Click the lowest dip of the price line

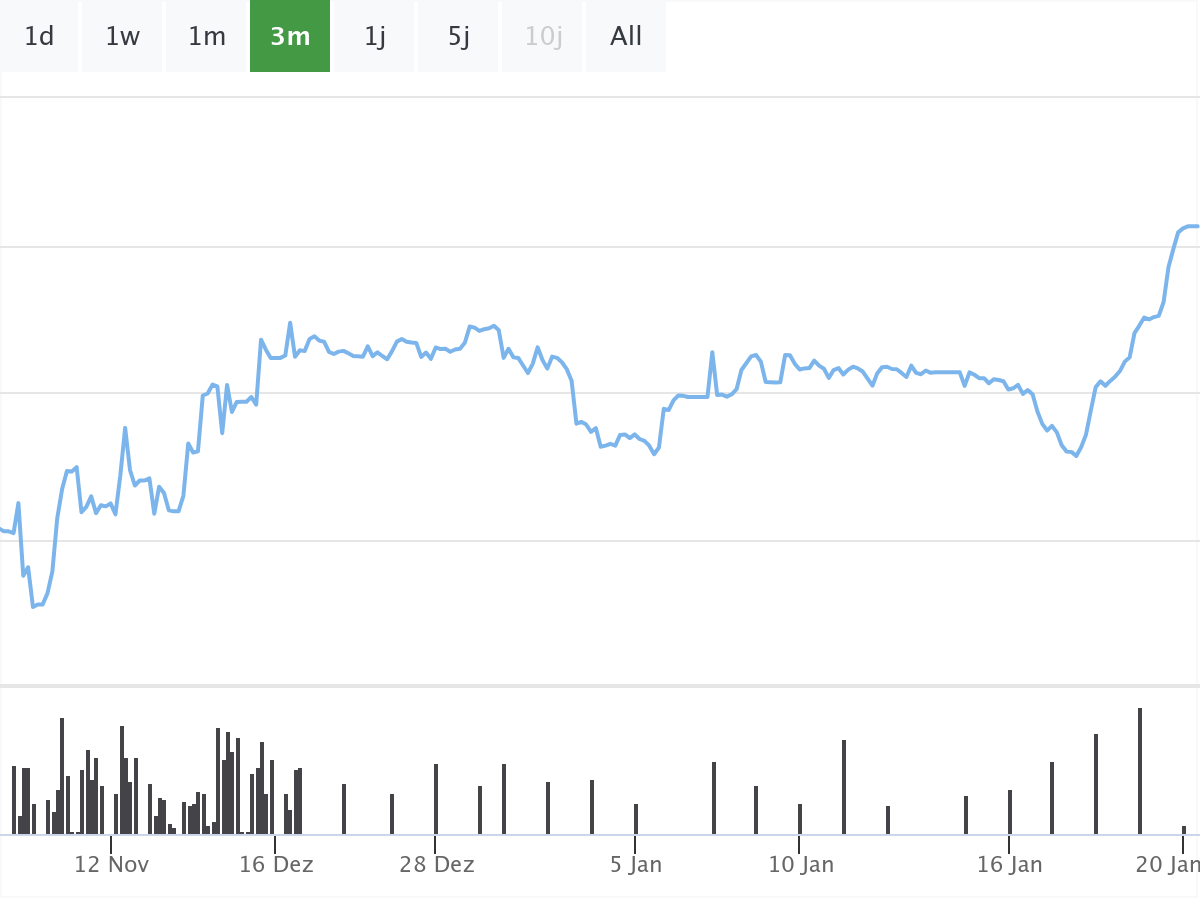tap(33, 606)
